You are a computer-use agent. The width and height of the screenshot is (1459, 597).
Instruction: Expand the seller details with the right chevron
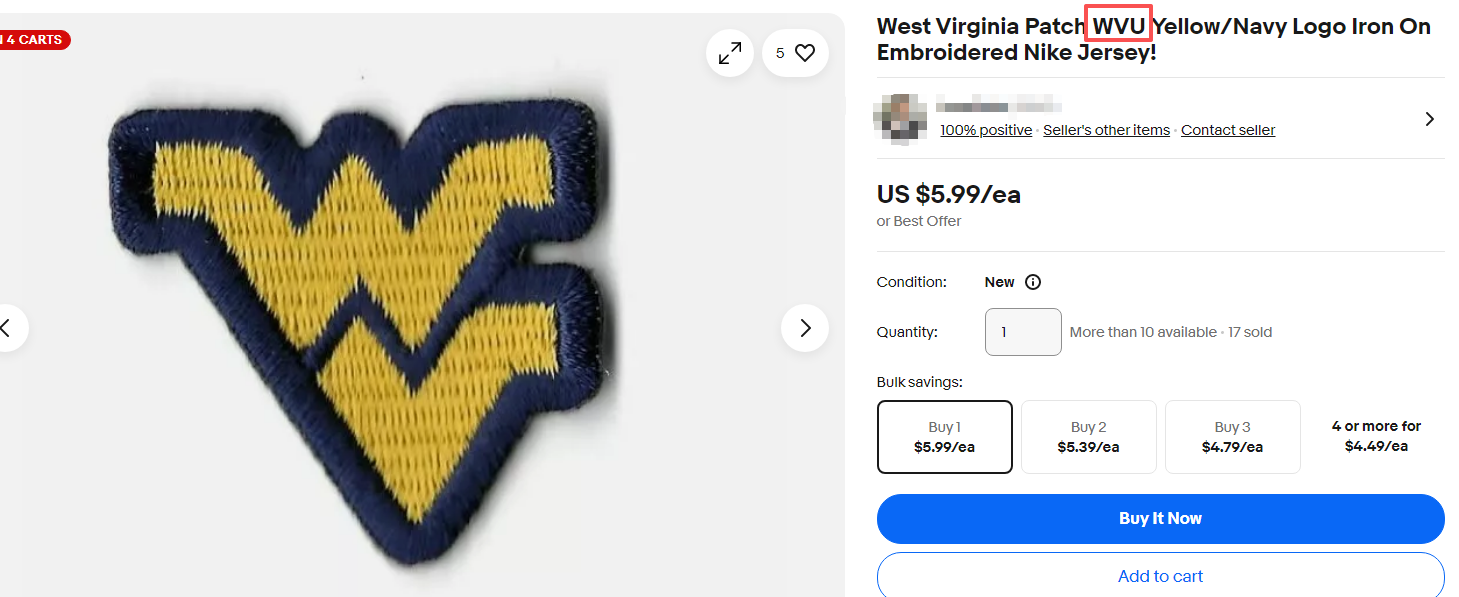click(1429, 118)
